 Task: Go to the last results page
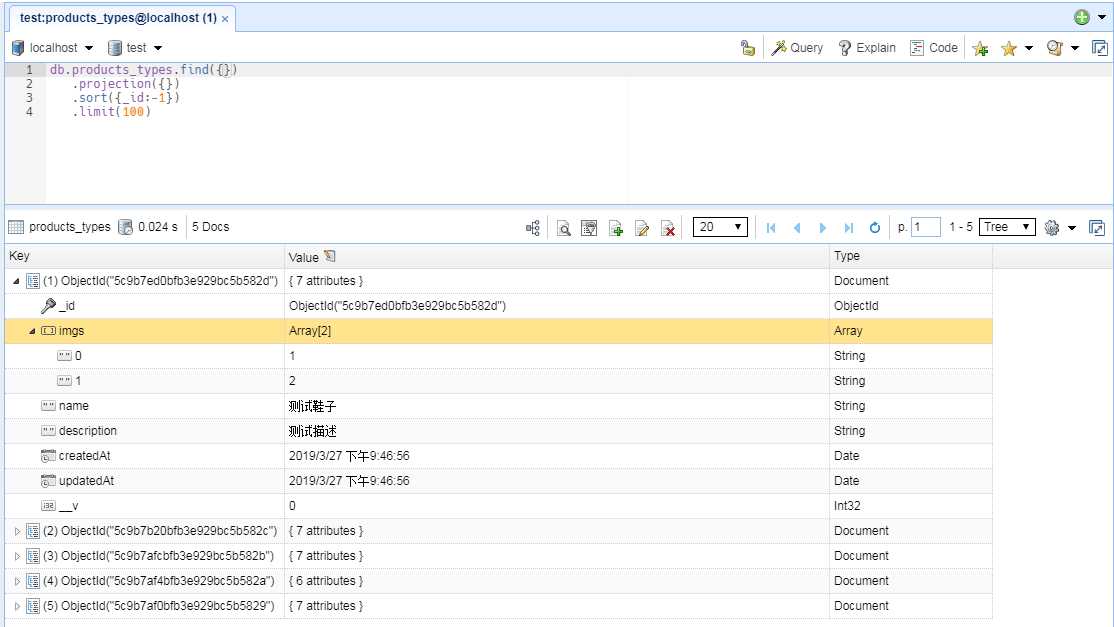coord(848,228)
